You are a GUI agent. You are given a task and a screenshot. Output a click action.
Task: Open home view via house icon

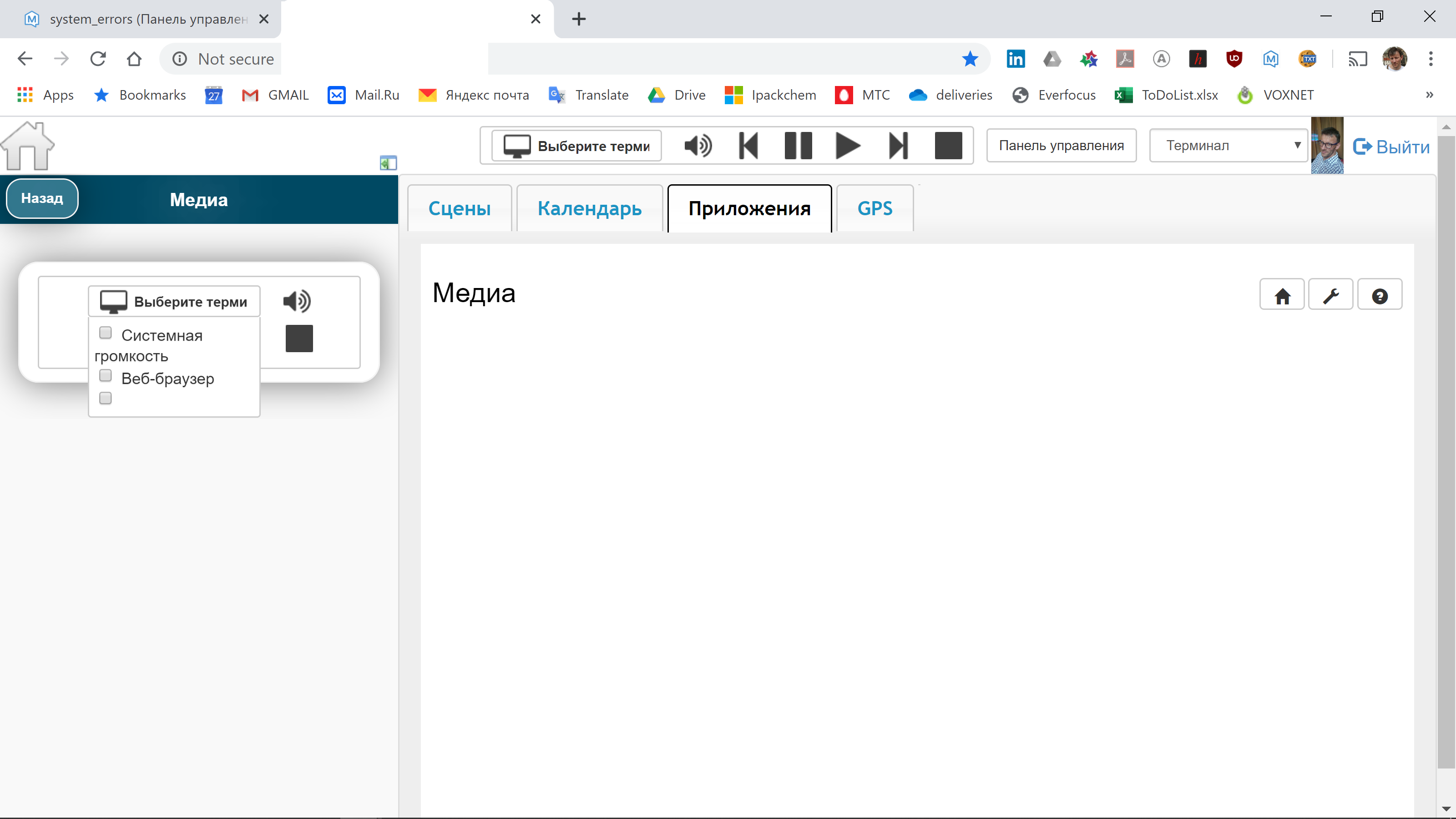pos(1282,294)
